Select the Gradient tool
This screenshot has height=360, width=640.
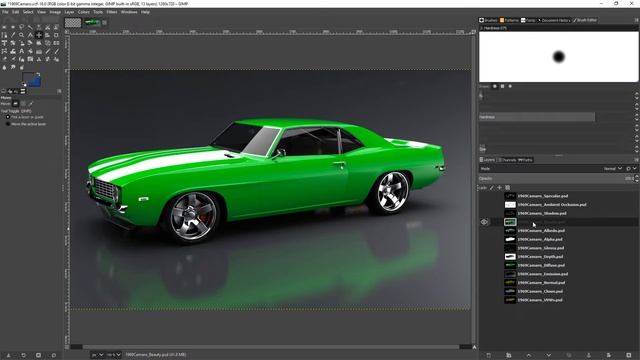[39, 51]
